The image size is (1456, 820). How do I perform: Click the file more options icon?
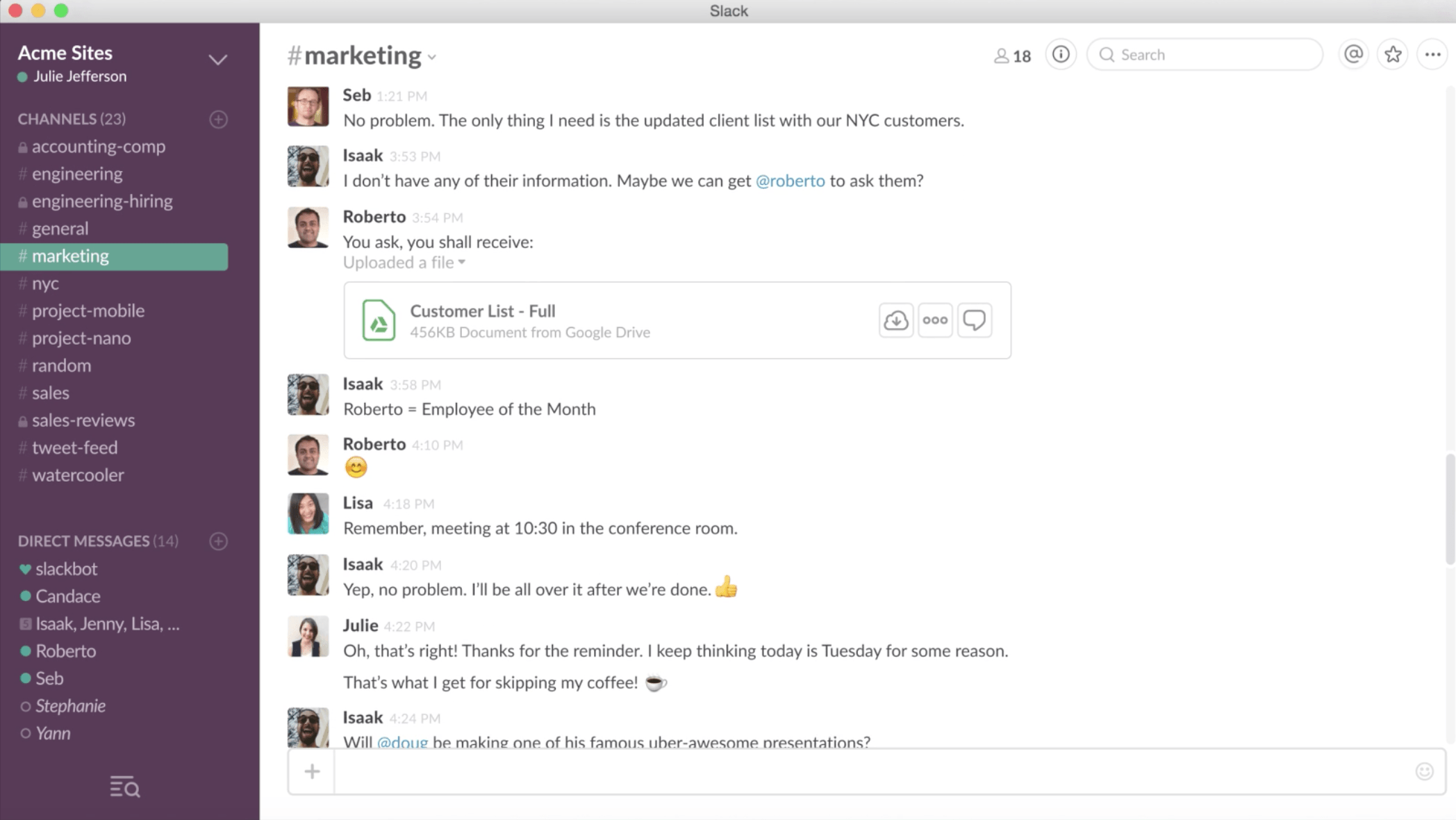point(934,319)
